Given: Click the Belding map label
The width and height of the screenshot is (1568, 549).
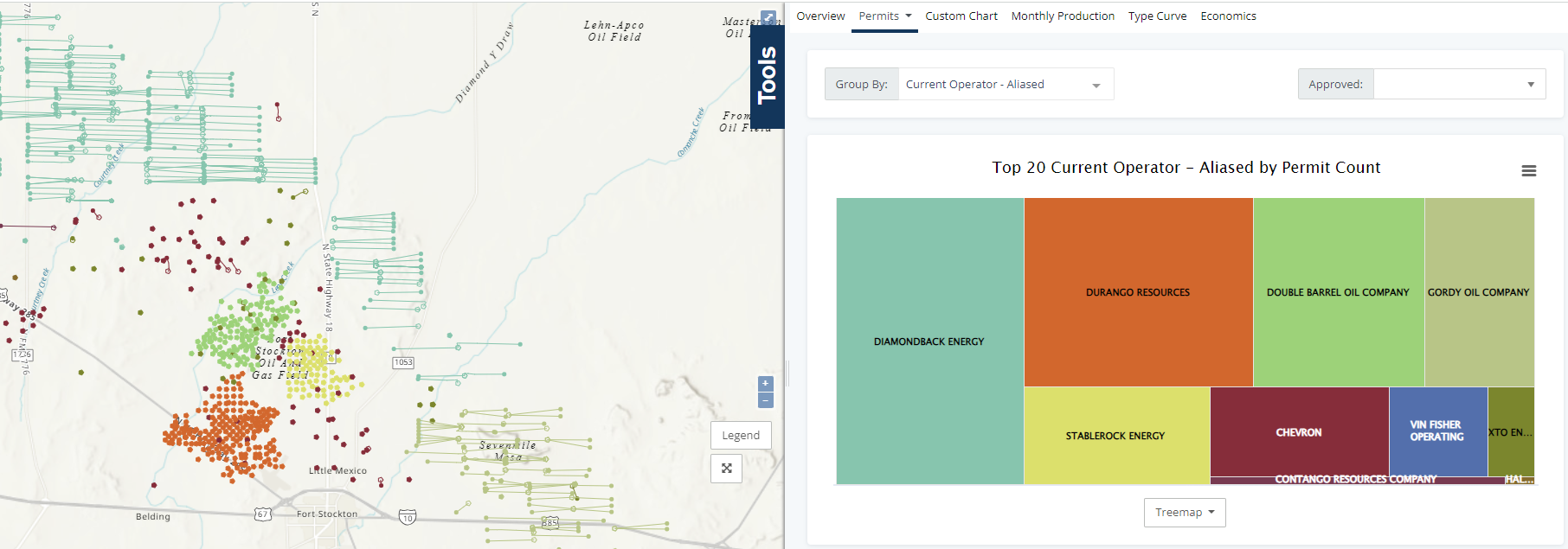Looking at the screenshot, I should coord(153,516).
